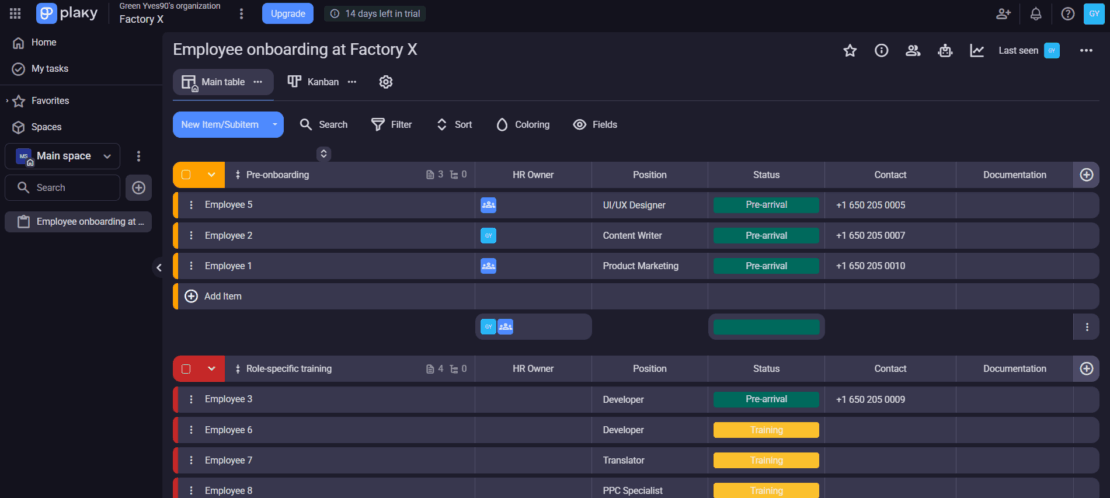Select all items in Role-specific training
This screenshot has height=498, width=1110.
(x=186, y=368)
